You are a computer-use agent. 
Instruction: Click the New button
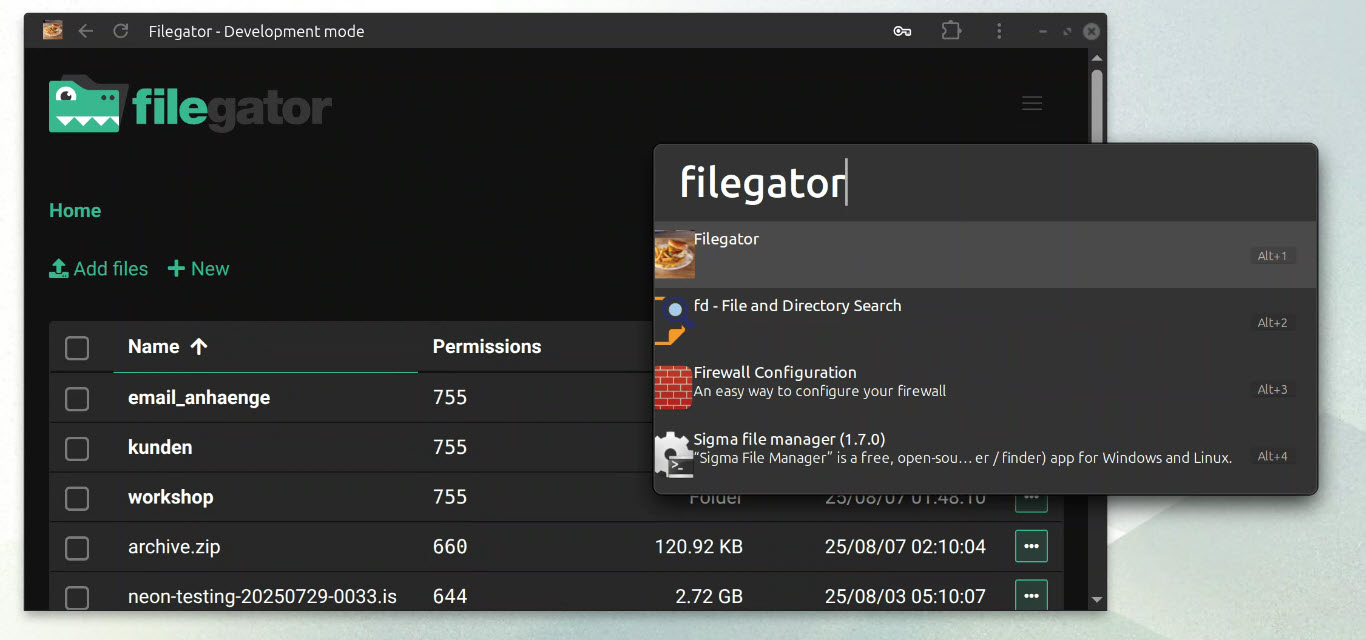(198, 269)
